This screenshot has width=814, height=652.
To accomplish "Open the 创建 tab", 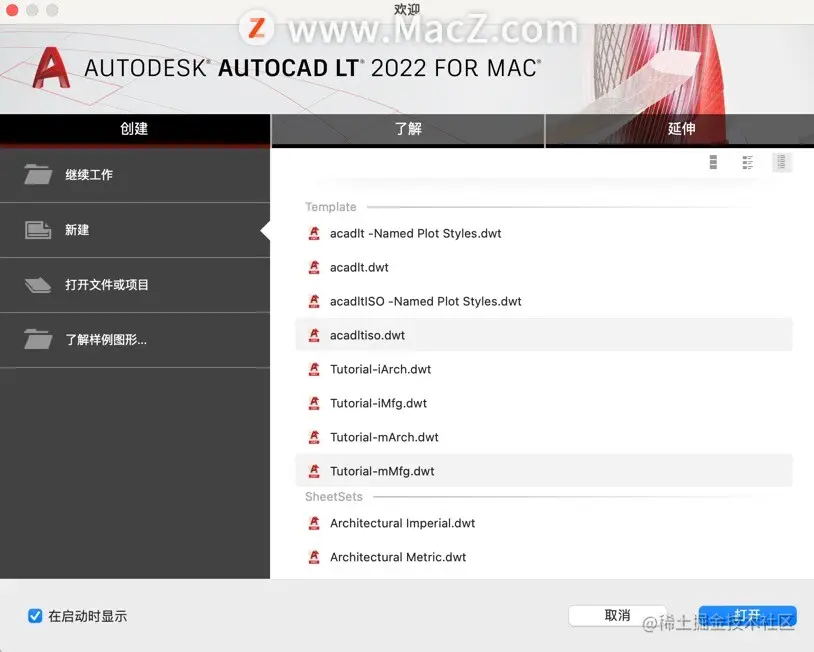I will point(135,129).
